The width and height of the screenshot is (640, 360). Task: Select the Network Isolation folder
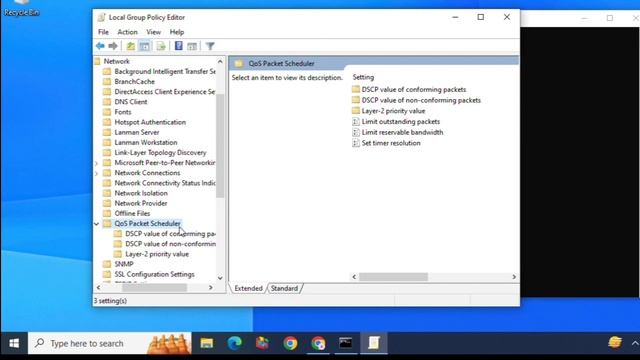pos(141,193)
